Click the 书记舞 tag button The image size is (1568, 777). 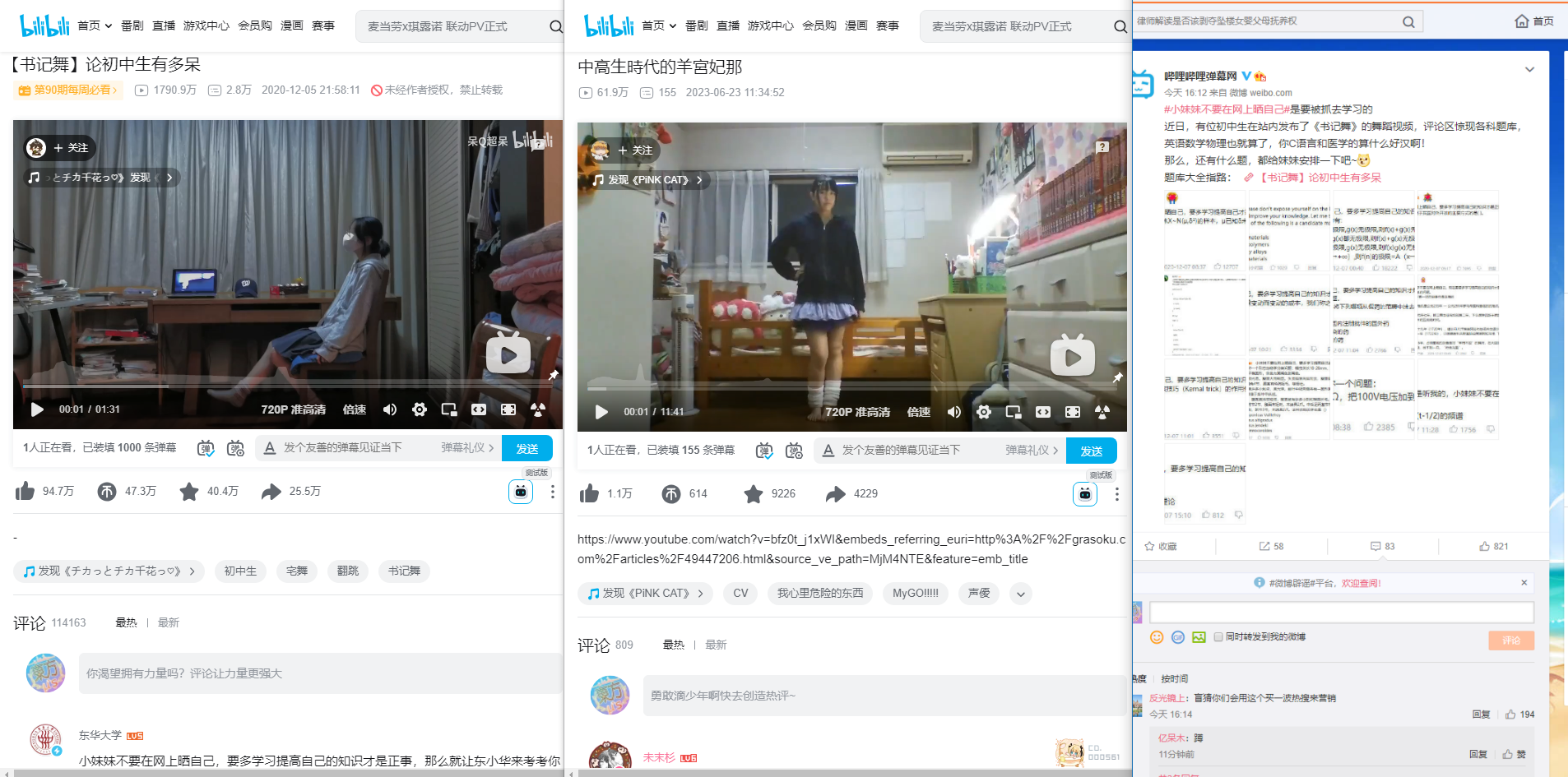pos(404,571)
